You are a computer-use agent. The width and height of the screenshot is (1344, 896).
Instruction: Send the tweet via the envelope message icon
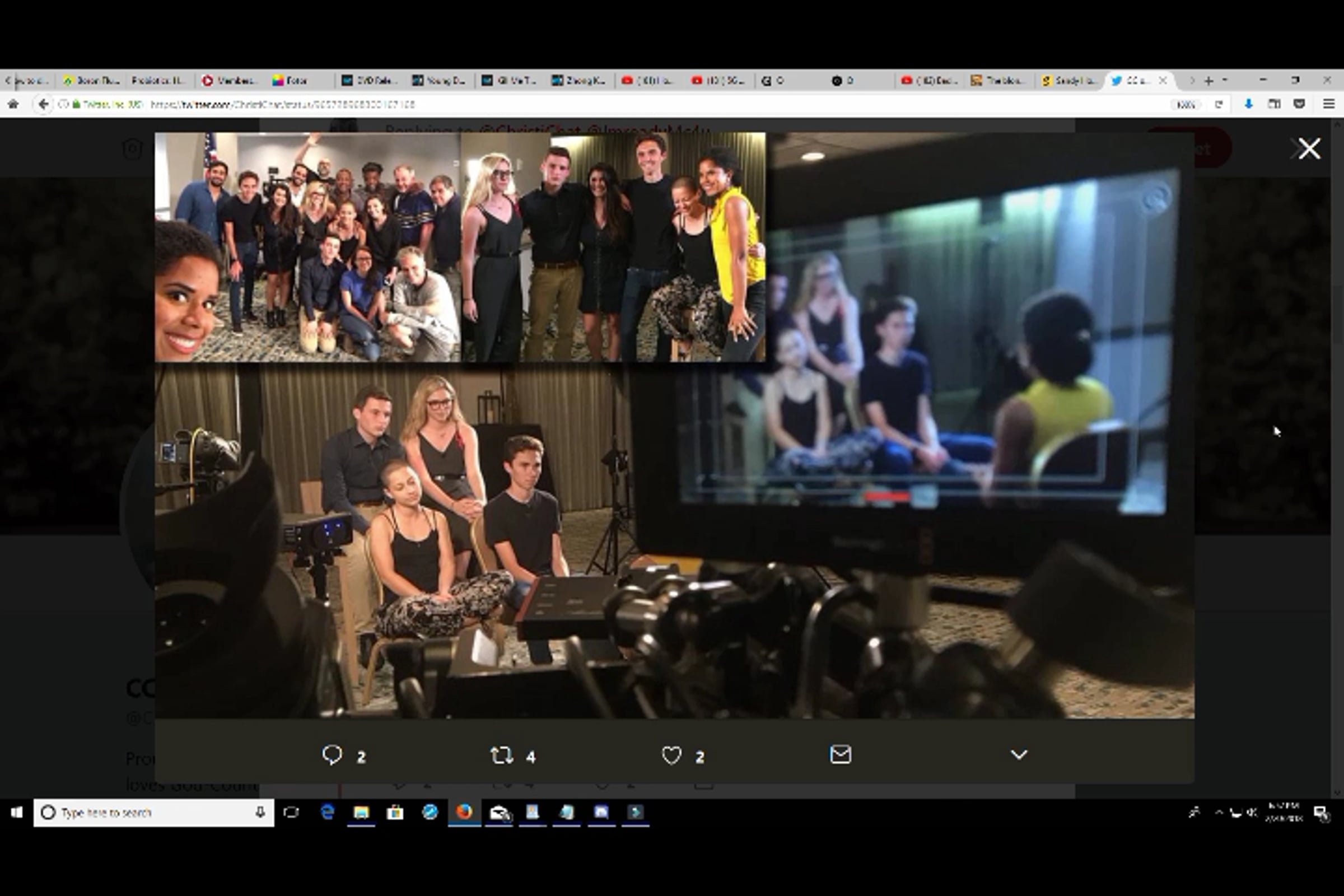(x=841, y=754)
